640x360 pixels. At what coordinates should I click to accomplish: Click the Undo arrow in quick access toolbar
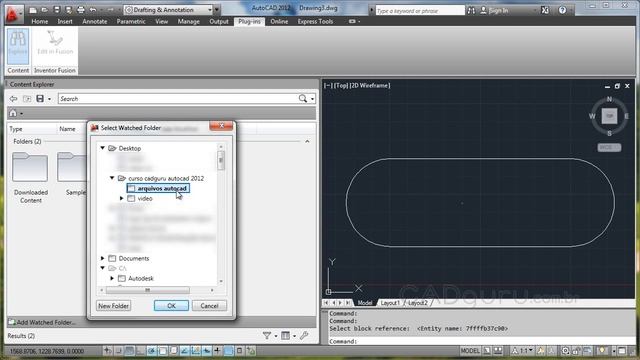coord(93,10)
